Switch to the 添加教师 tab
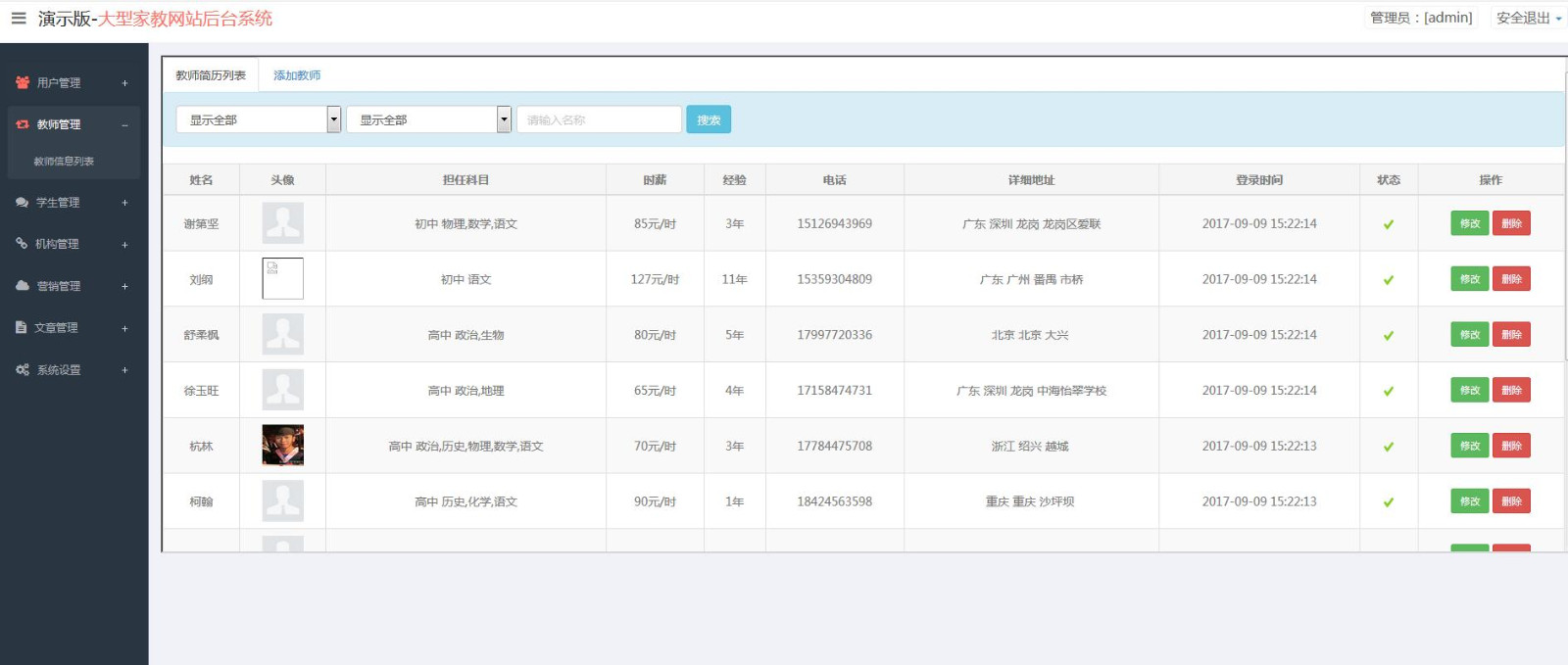This screenshot has width=1568, height=665. point(297,75)
